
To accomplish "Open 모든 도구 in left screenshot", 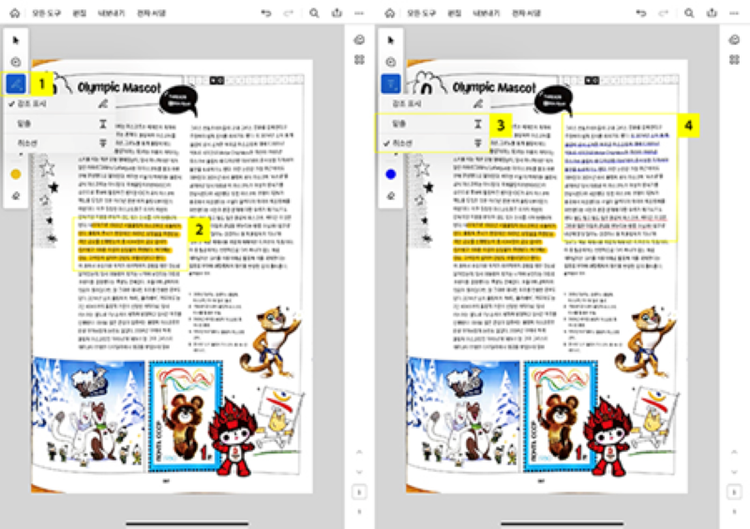I will [x=46, y=13].
